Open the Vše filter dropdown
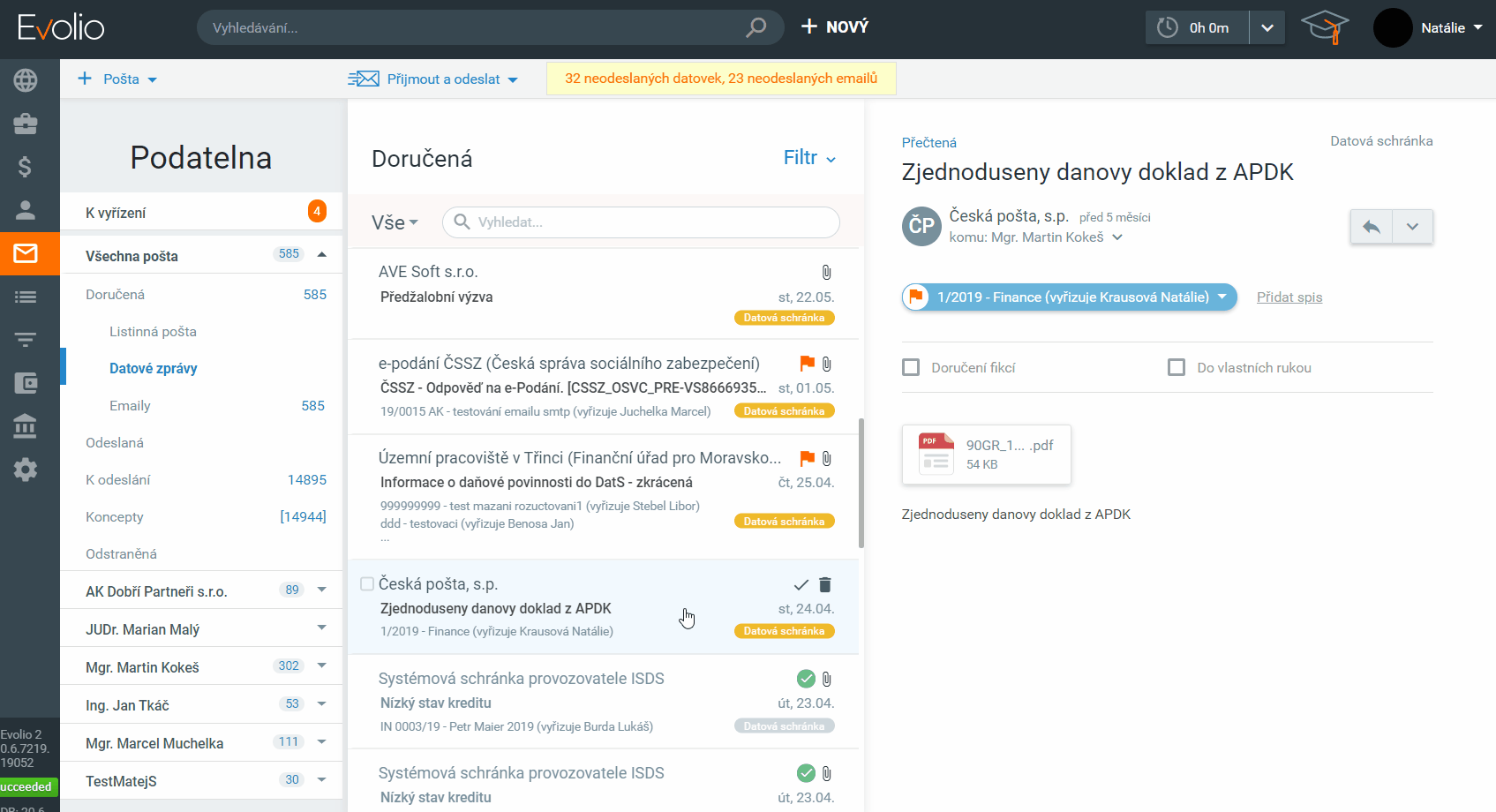 [x=395, y=222]
